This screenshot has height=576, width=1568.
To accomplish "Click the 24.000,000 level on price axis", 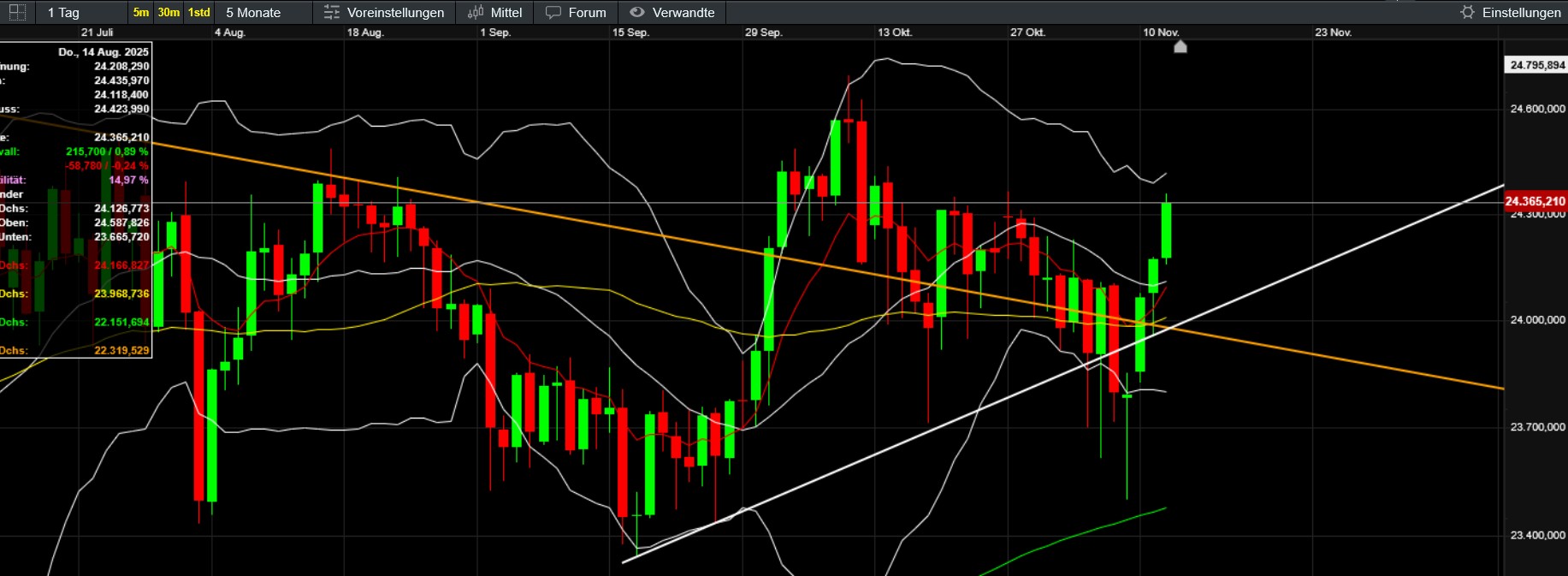I will pyautogui.click(x=1536, y=320).
